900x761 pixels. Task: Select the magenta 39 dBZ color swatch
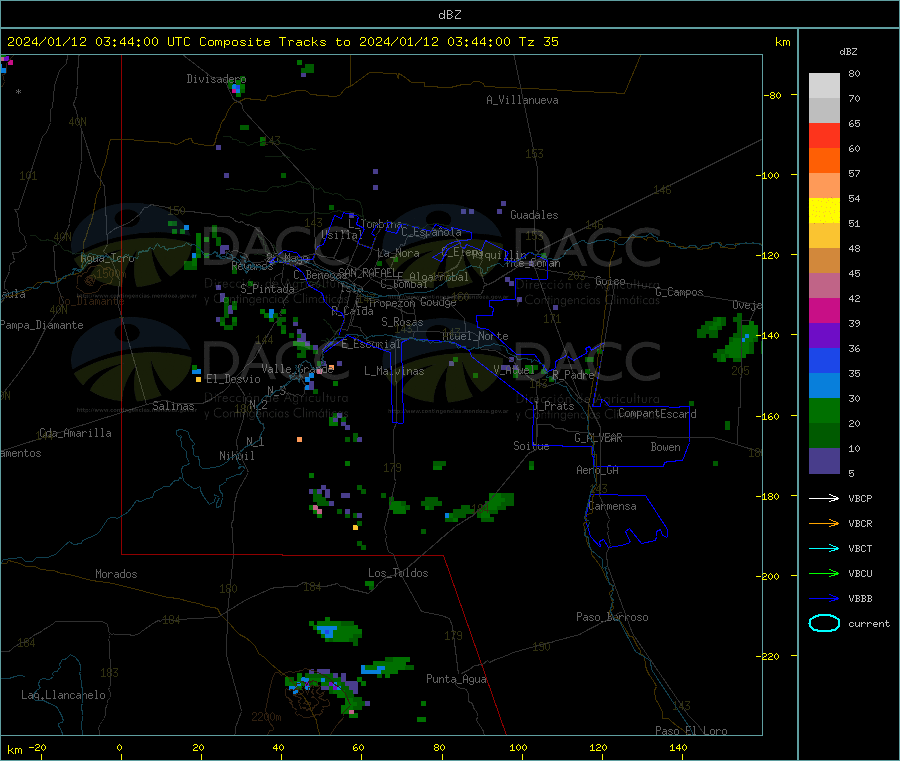pyautogui.click(x=824, y=310)
